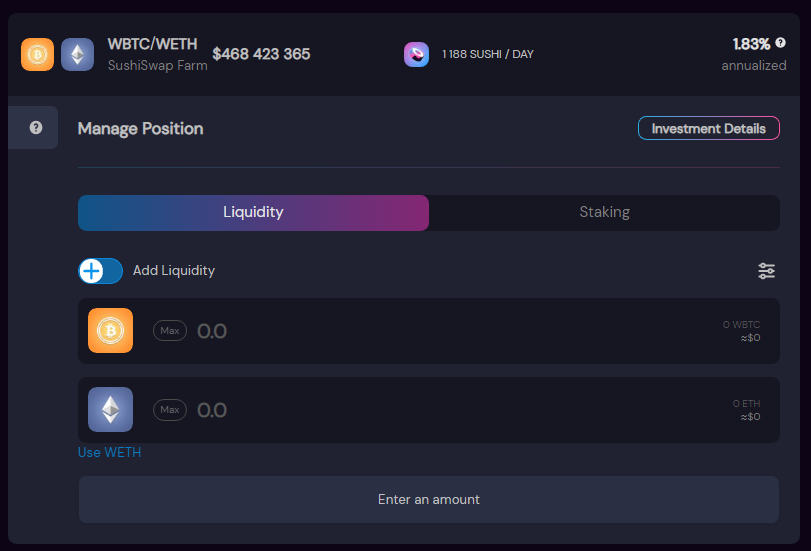Click the Enter an amount button

point(428,499)
